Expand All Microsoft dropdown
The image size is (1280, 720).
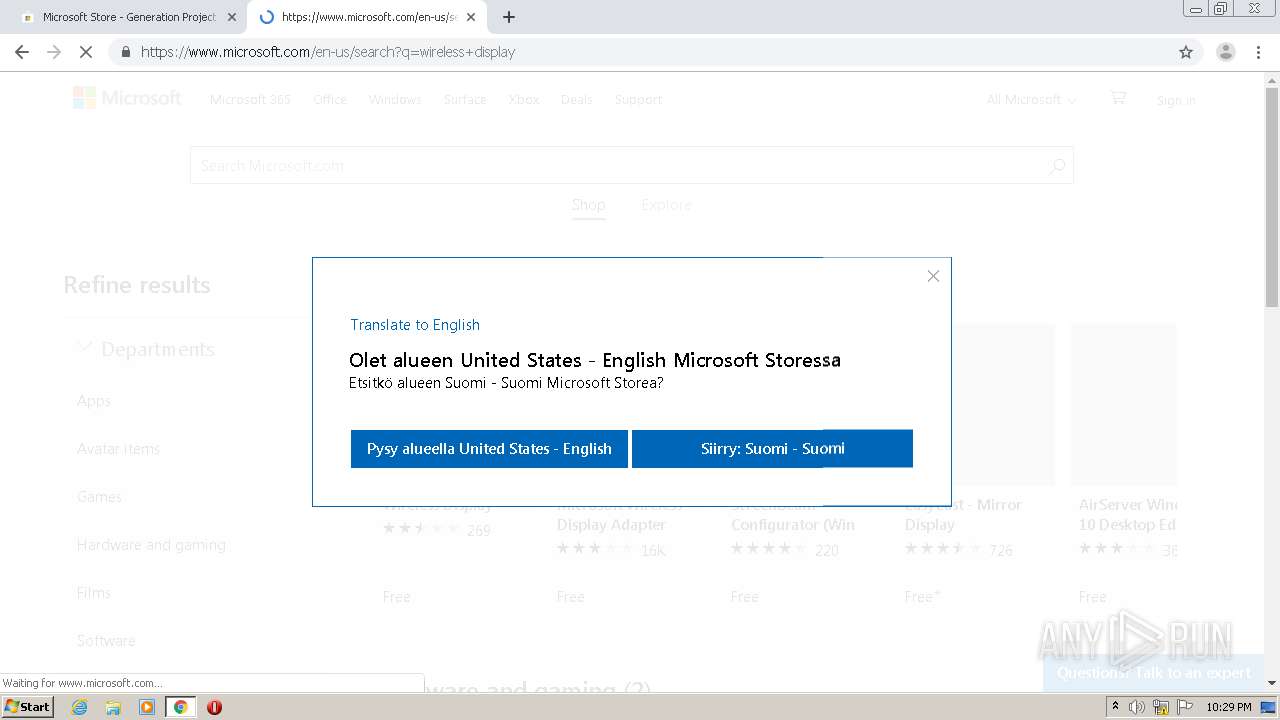[1031, 99]
